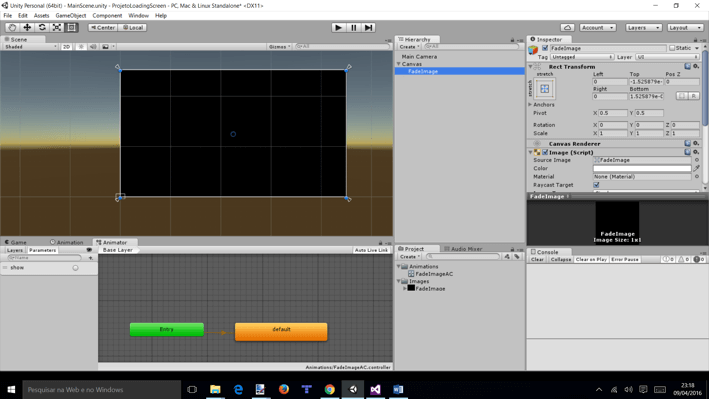Toggle FadeImage active checkbox
This screenshot has height=399, width=709.
(545, 48)
